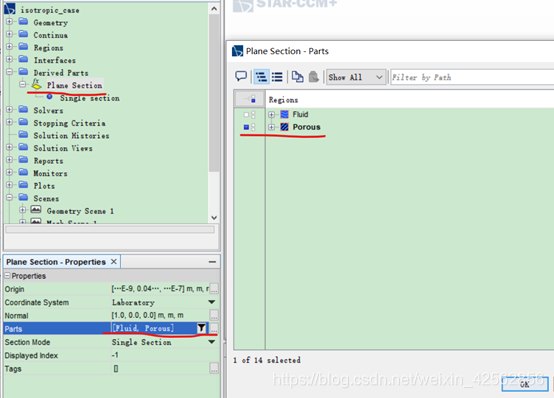Switch to flat list view icon
The image size is (554, 398).
[x=277, y=77]
